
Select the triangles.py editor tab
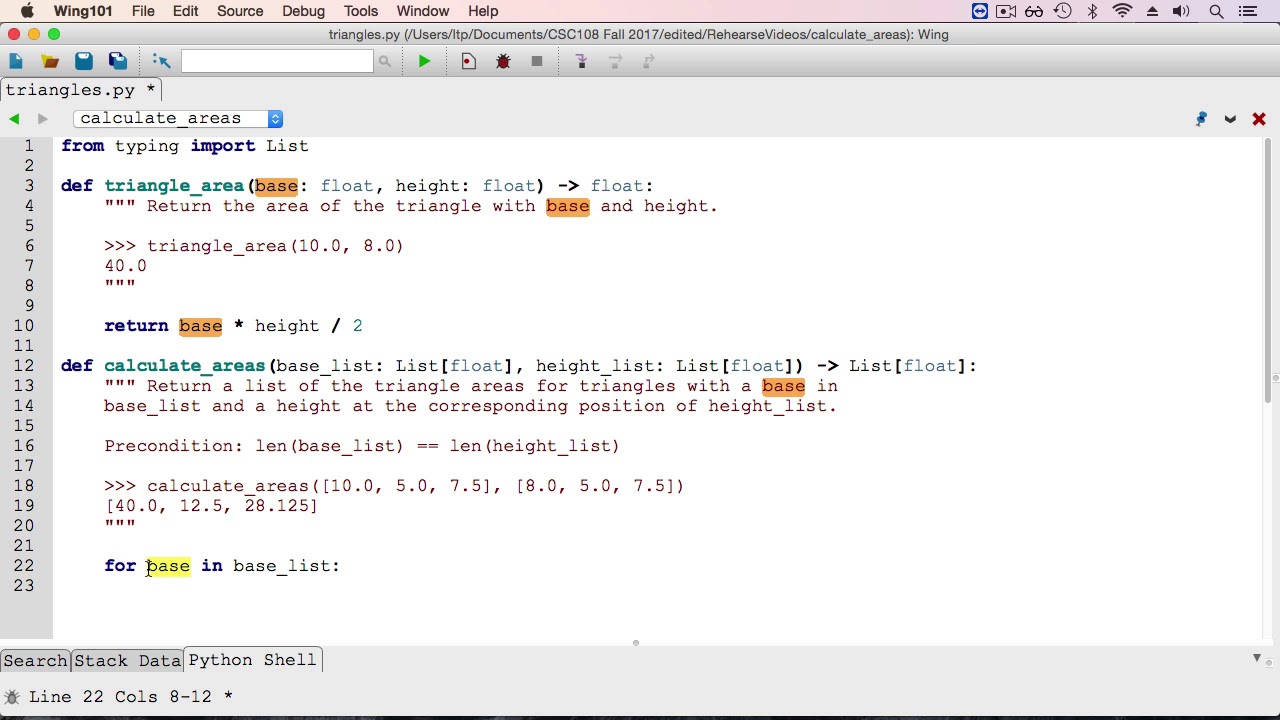click(80, 90)
